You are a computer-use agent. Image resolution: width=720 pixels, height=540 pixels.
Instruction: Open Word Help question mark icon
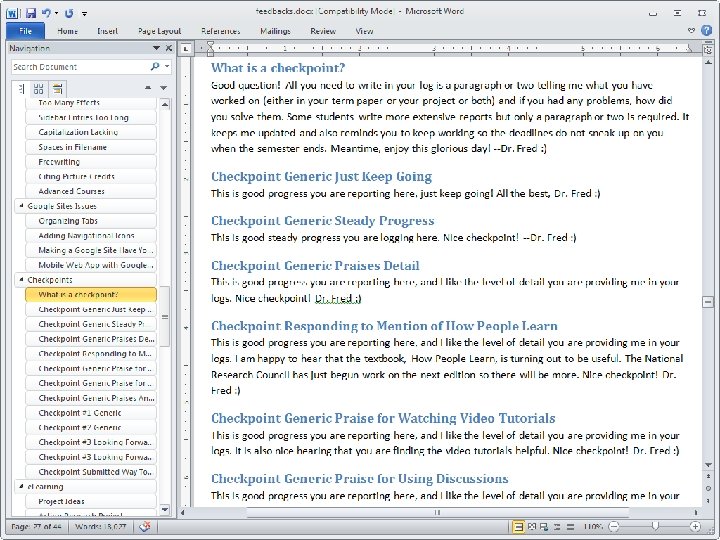[706, 31]
